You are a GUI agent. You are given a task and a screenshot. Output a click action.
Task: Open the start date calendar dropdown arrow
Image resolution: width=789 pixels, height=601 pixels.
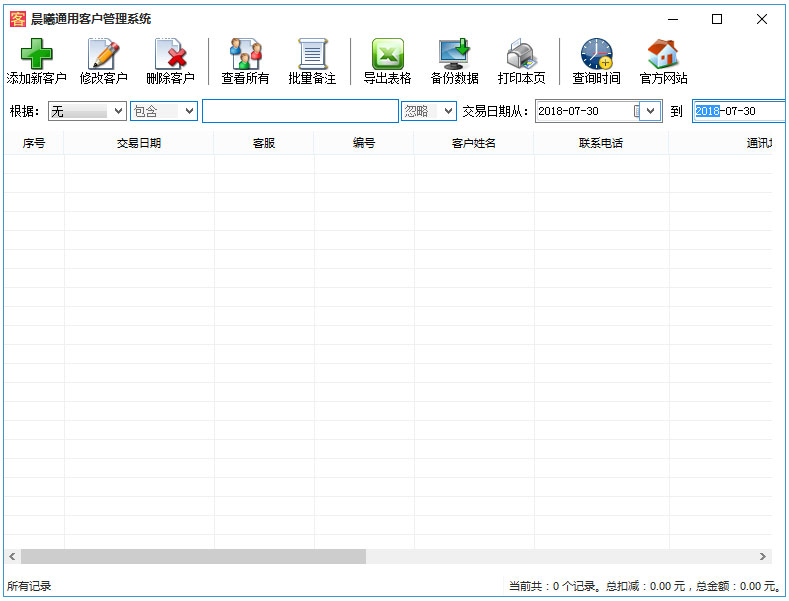650,111
